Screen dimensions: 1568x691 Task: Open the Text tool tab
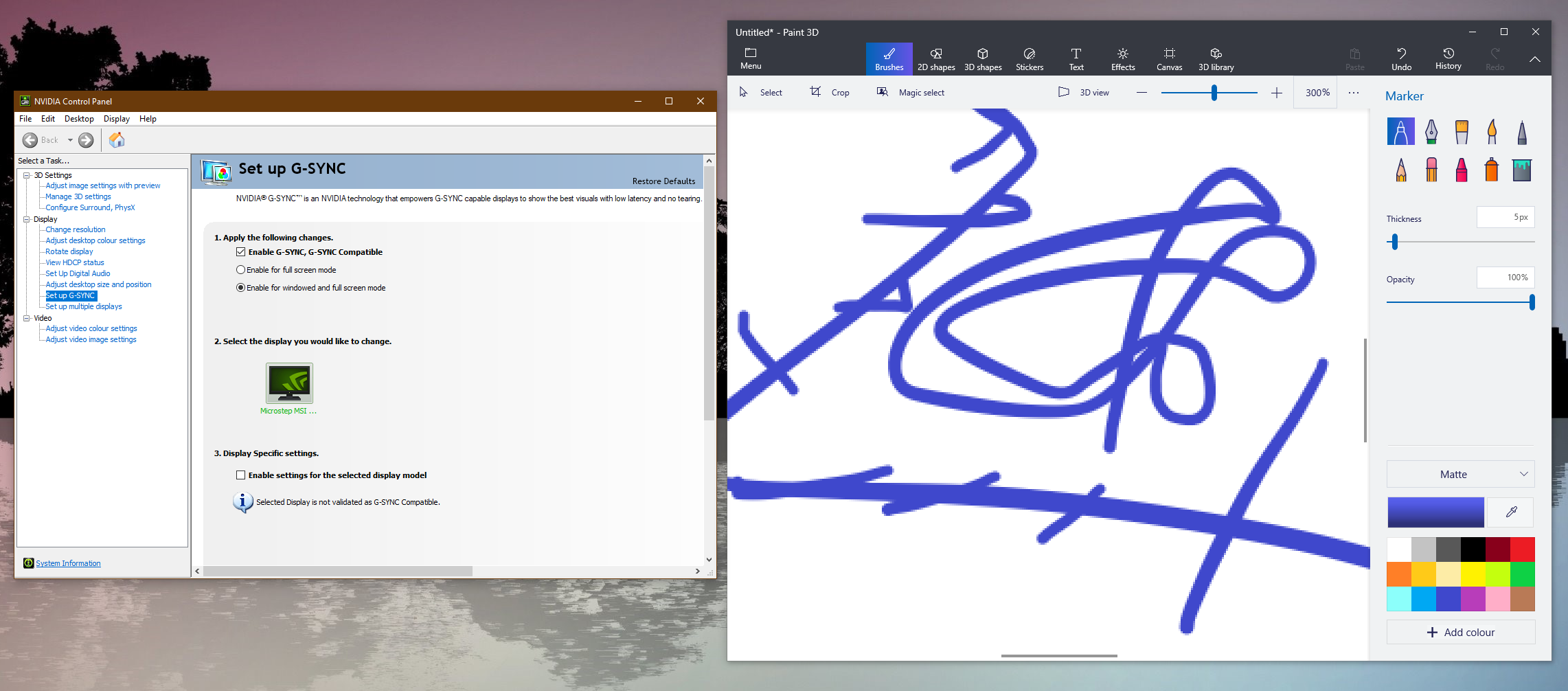[1076, 59]
